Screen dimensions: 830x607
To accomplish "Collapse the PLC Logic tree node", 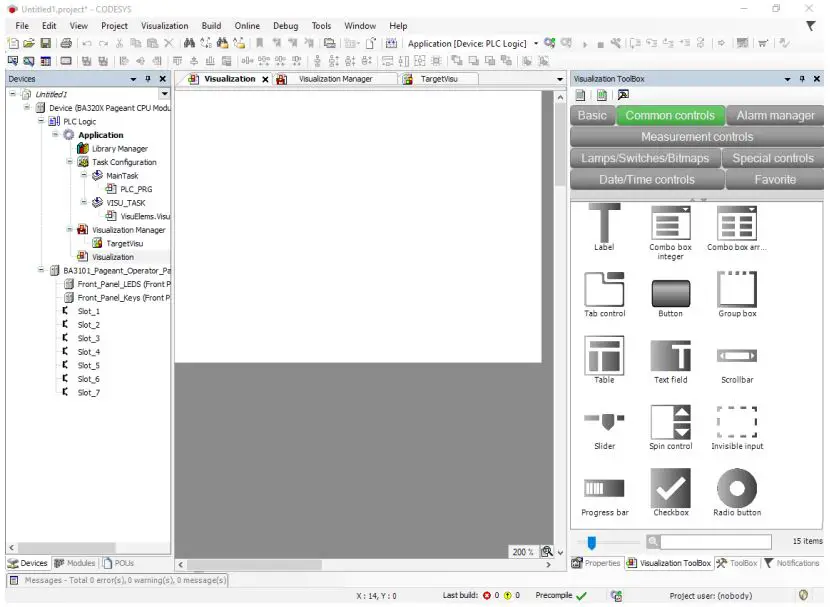I will [42, 121].
